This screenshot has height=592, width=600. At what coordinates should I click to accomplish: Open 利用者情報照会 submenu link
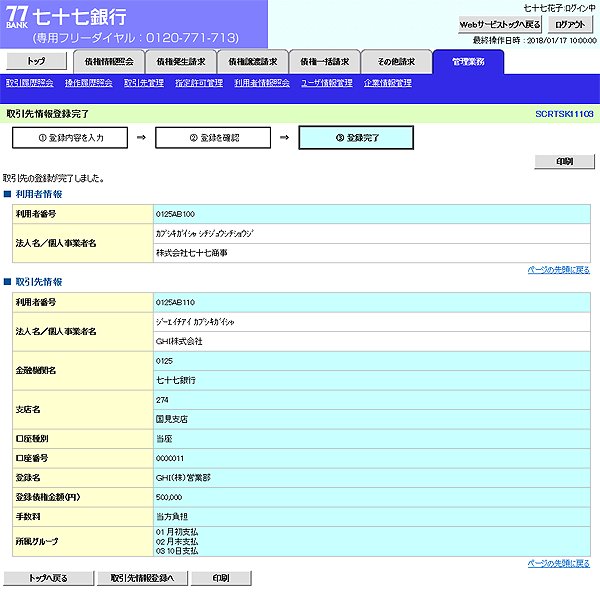[x=262, y=83]
